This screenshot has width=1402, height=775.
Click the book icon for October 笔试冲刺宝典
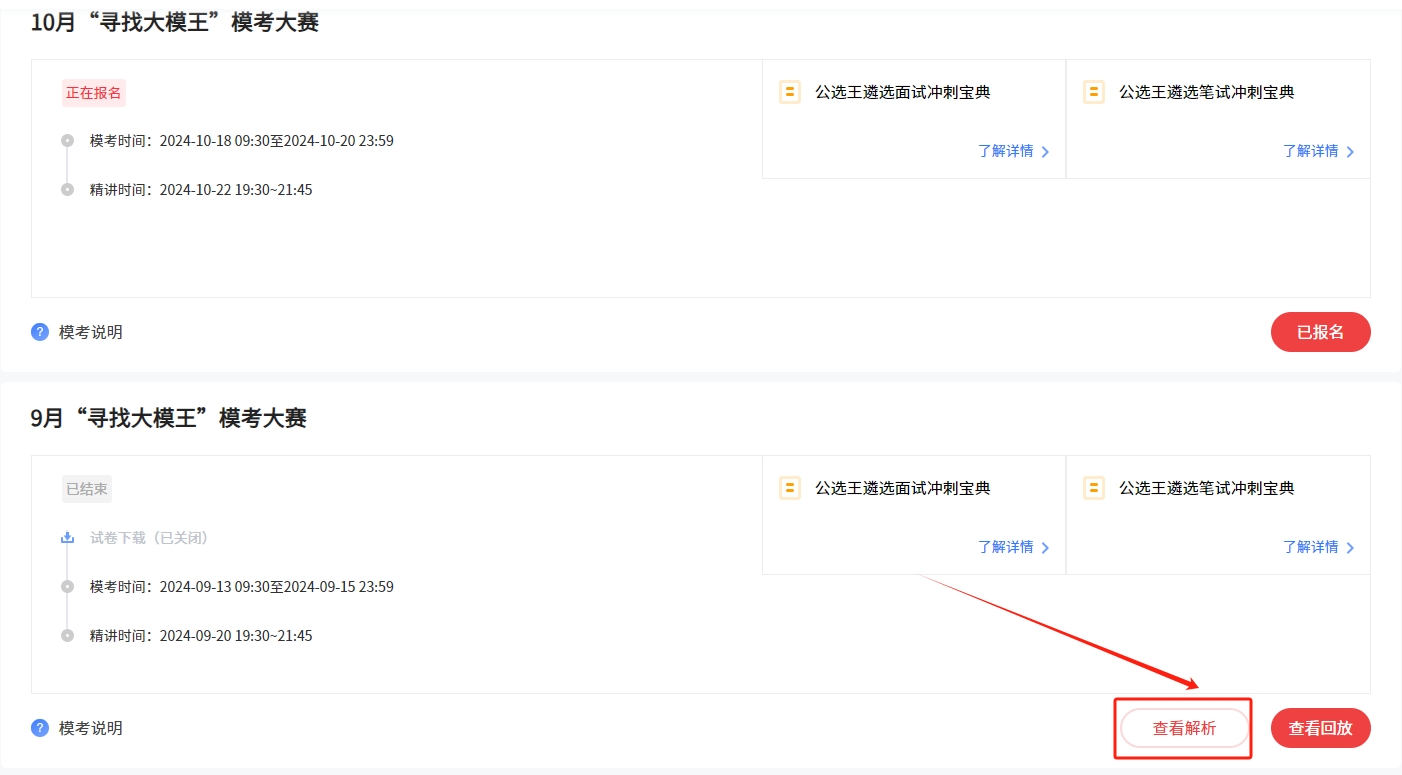pos(1094,92)
